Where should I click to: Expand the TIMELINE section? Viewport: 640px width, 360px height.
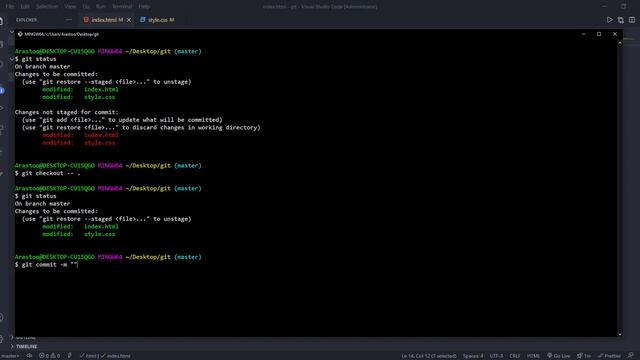coord(24,347)
